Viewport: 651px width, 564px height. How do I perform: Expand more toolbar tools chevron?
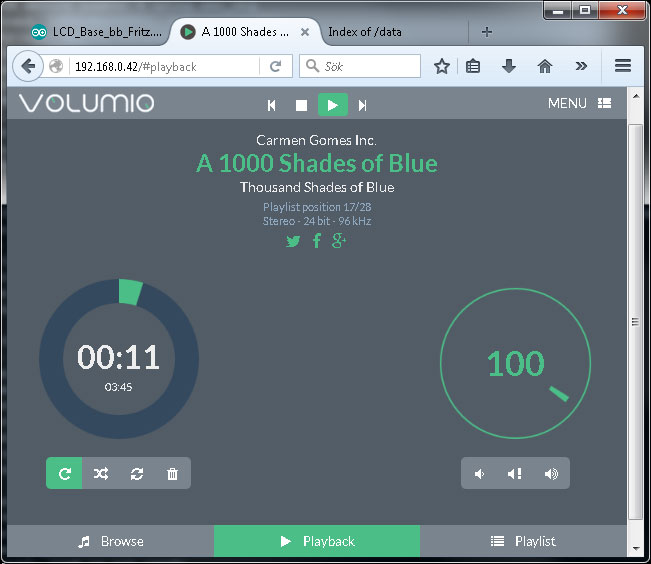[581, 66]
